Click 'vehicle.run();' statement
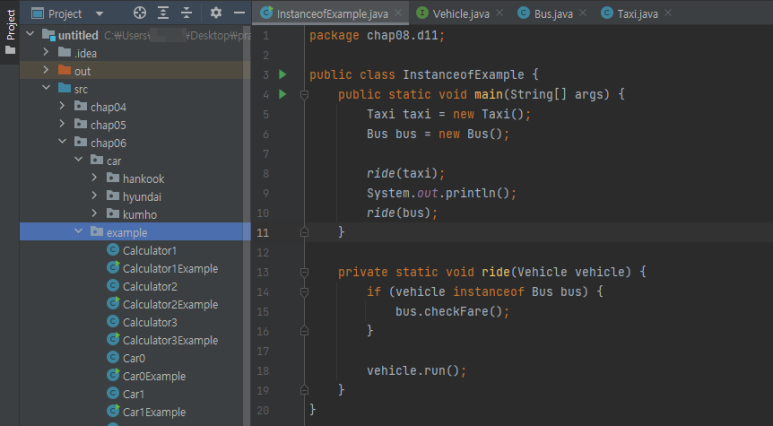The width and height of the screenshot is (773, 426). coord(417,371)
